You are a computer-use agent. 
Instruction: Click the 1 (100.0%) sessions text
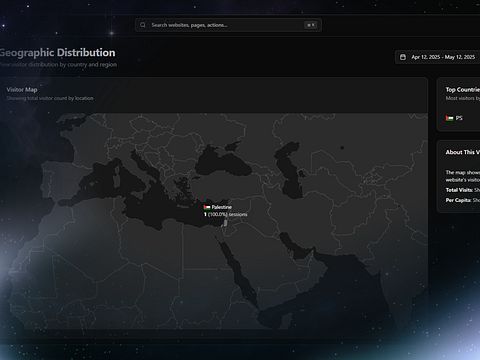point(226,214)
